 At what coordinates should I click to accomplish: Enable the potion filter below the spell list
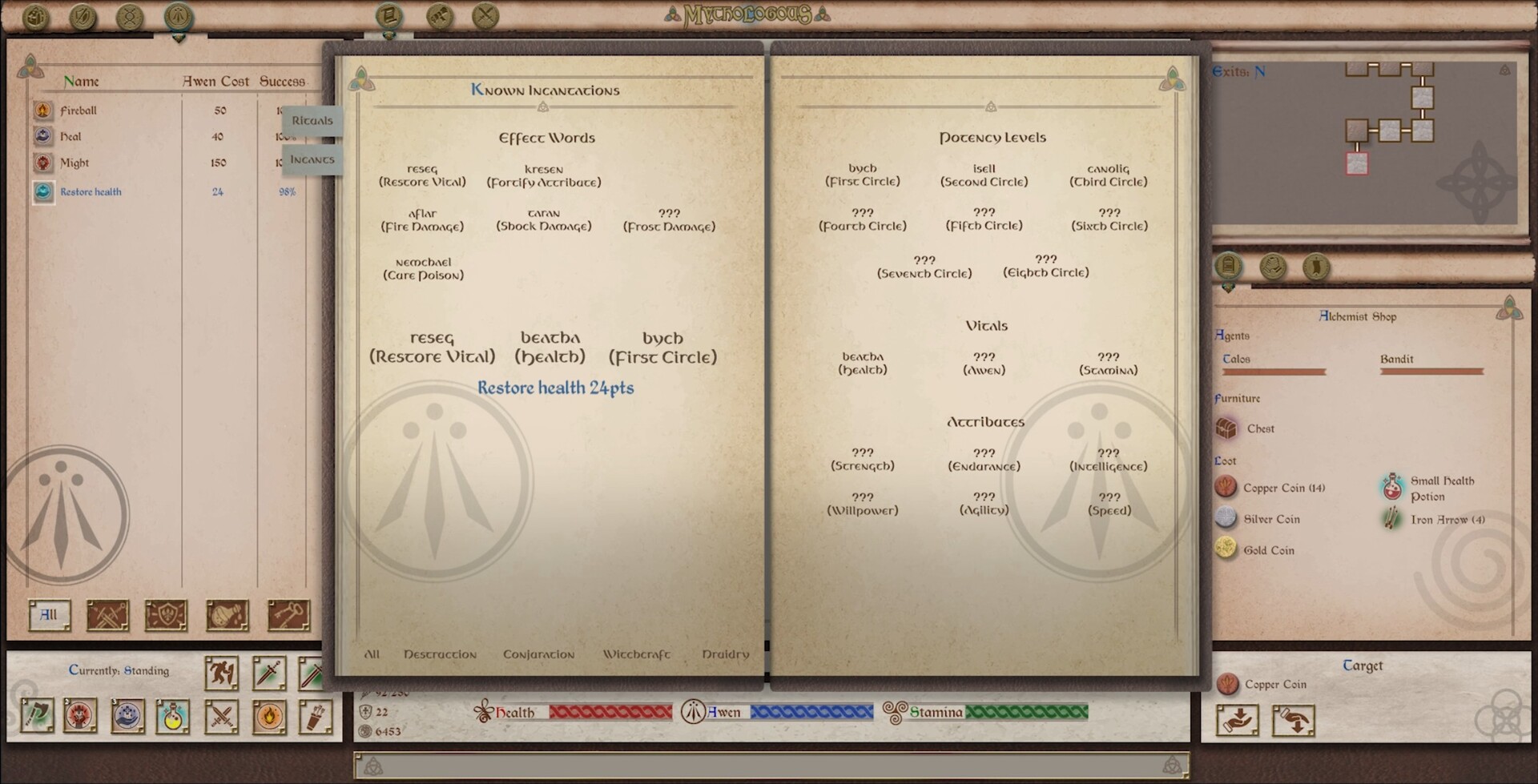click(224, 615)
